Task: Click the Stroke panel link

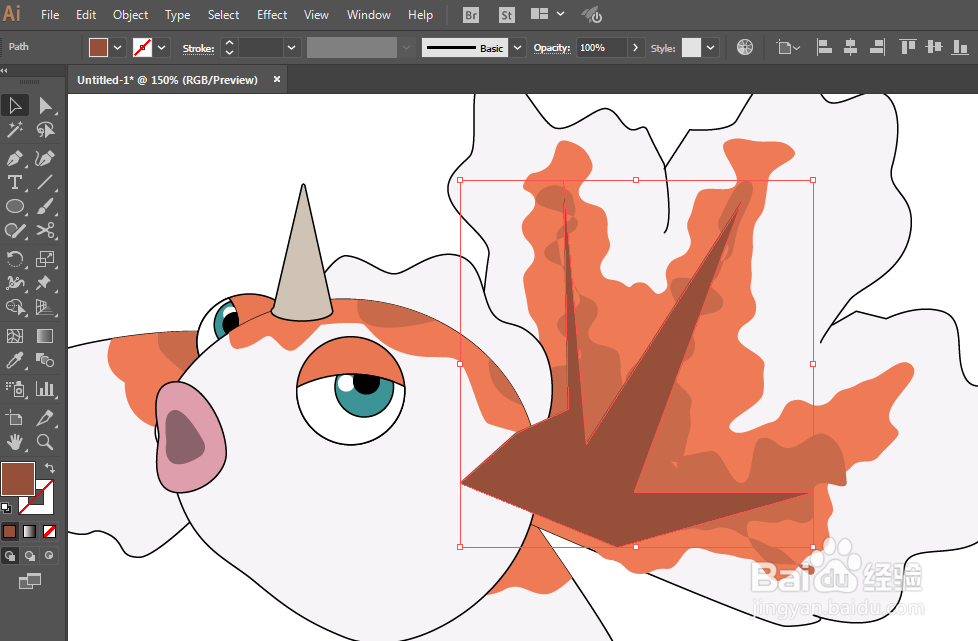Action: (x=198, y=49)
